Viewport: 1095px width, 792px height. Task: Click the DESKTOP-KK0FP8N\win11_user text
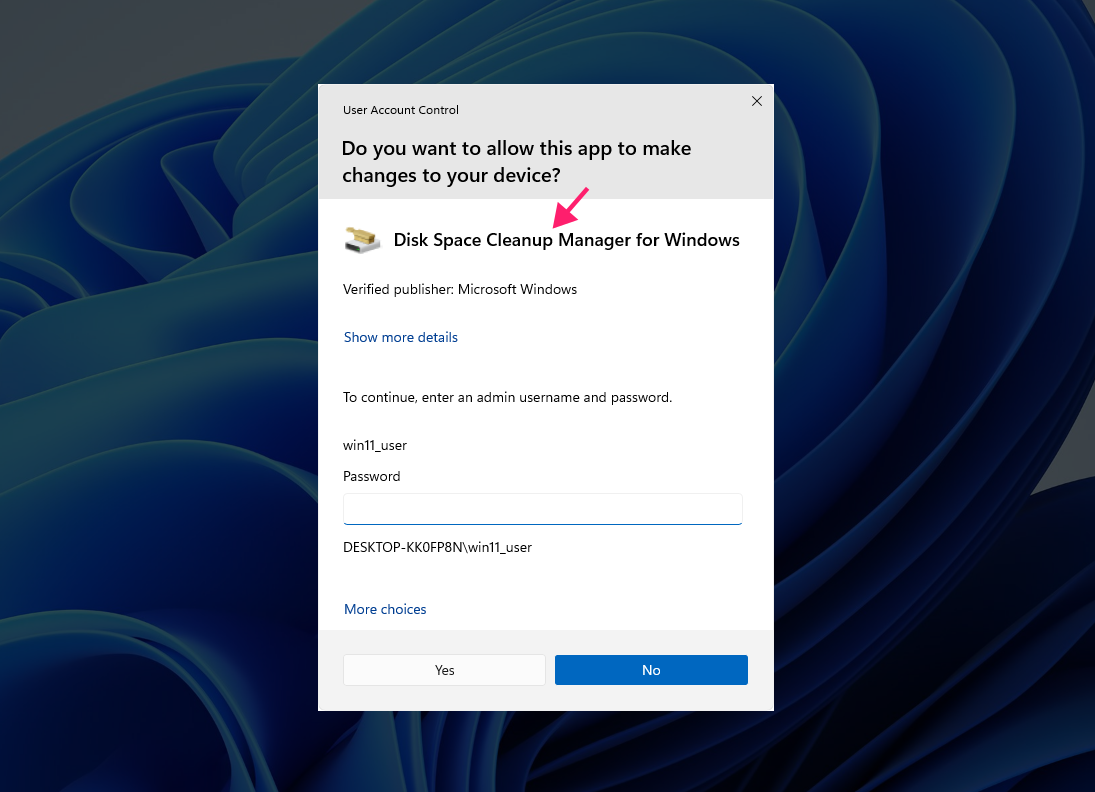(437, 548)
